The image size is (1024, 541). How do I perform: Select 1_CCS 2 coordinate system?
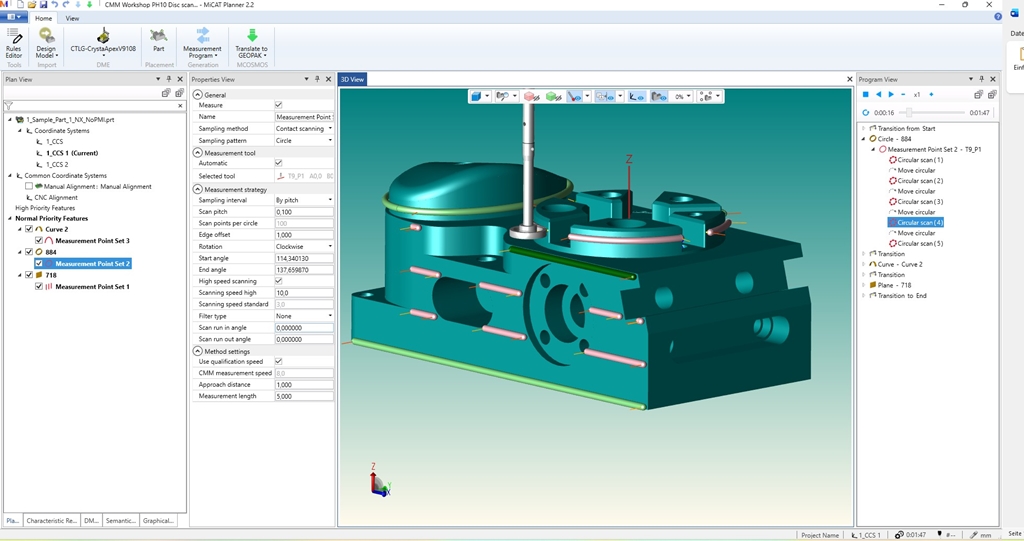(x=56, y=164)
